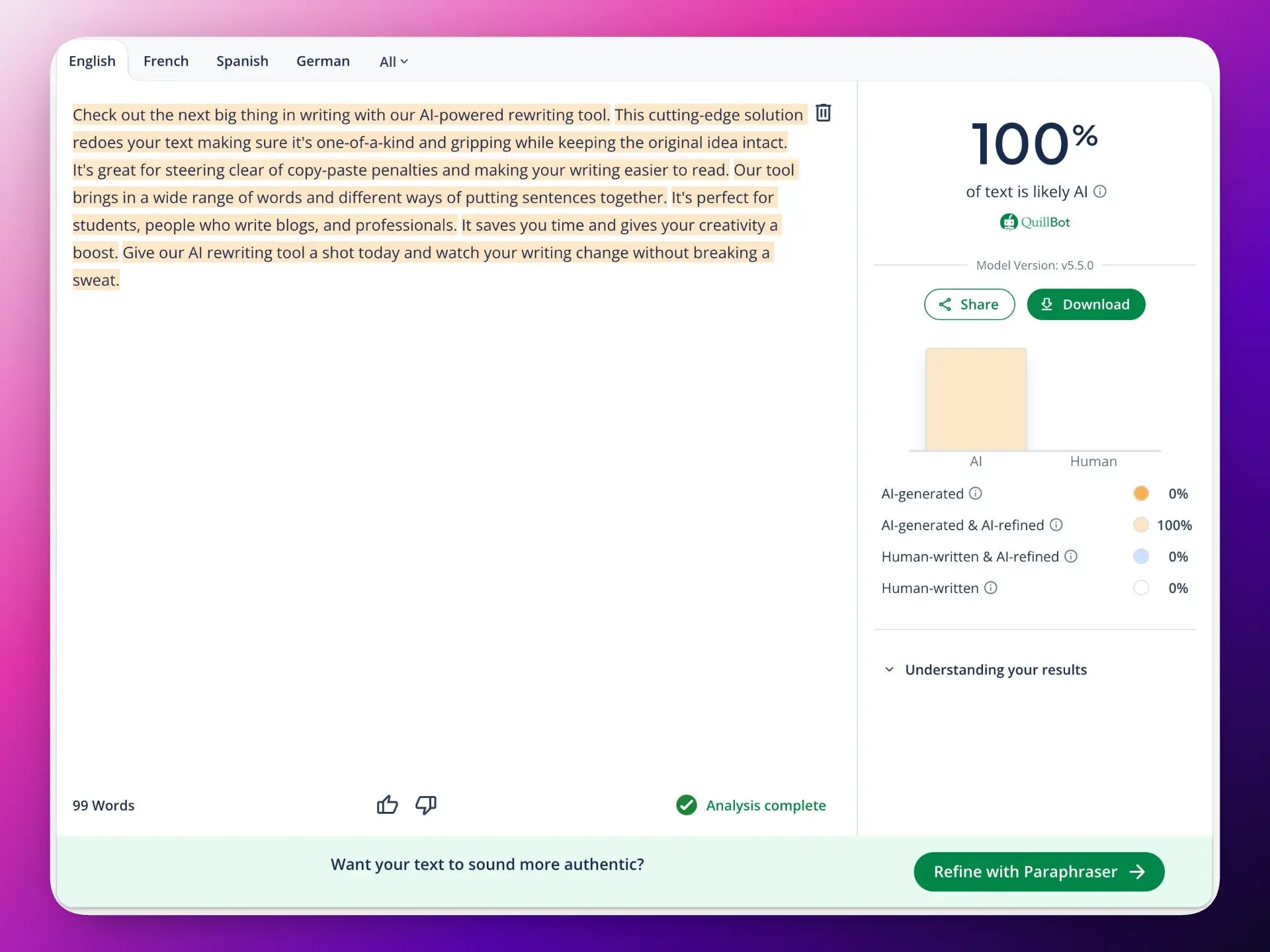Image resolution: width=1270 pixels, height=952 pixels.
Task: Open the All languages dropdown
Action: [x=393, y=61]
